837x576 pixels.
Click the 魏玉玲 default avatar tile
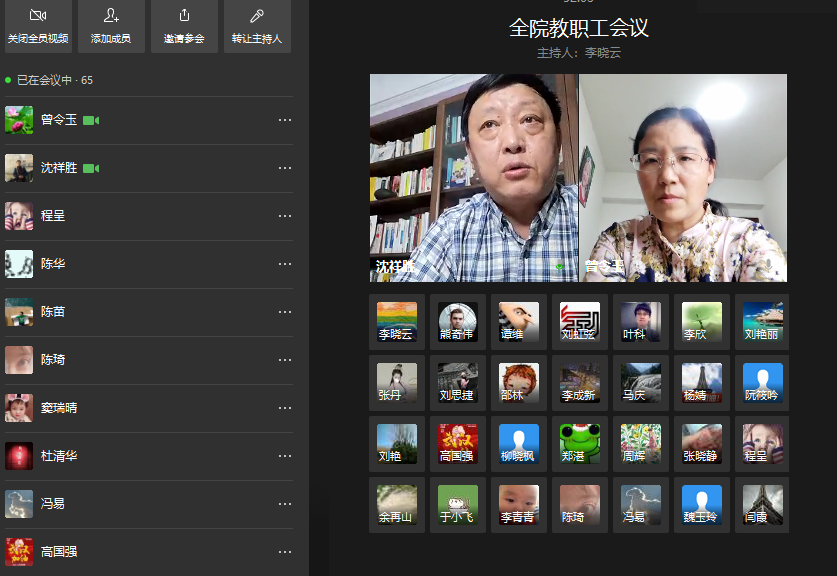(x=702, y=505)
